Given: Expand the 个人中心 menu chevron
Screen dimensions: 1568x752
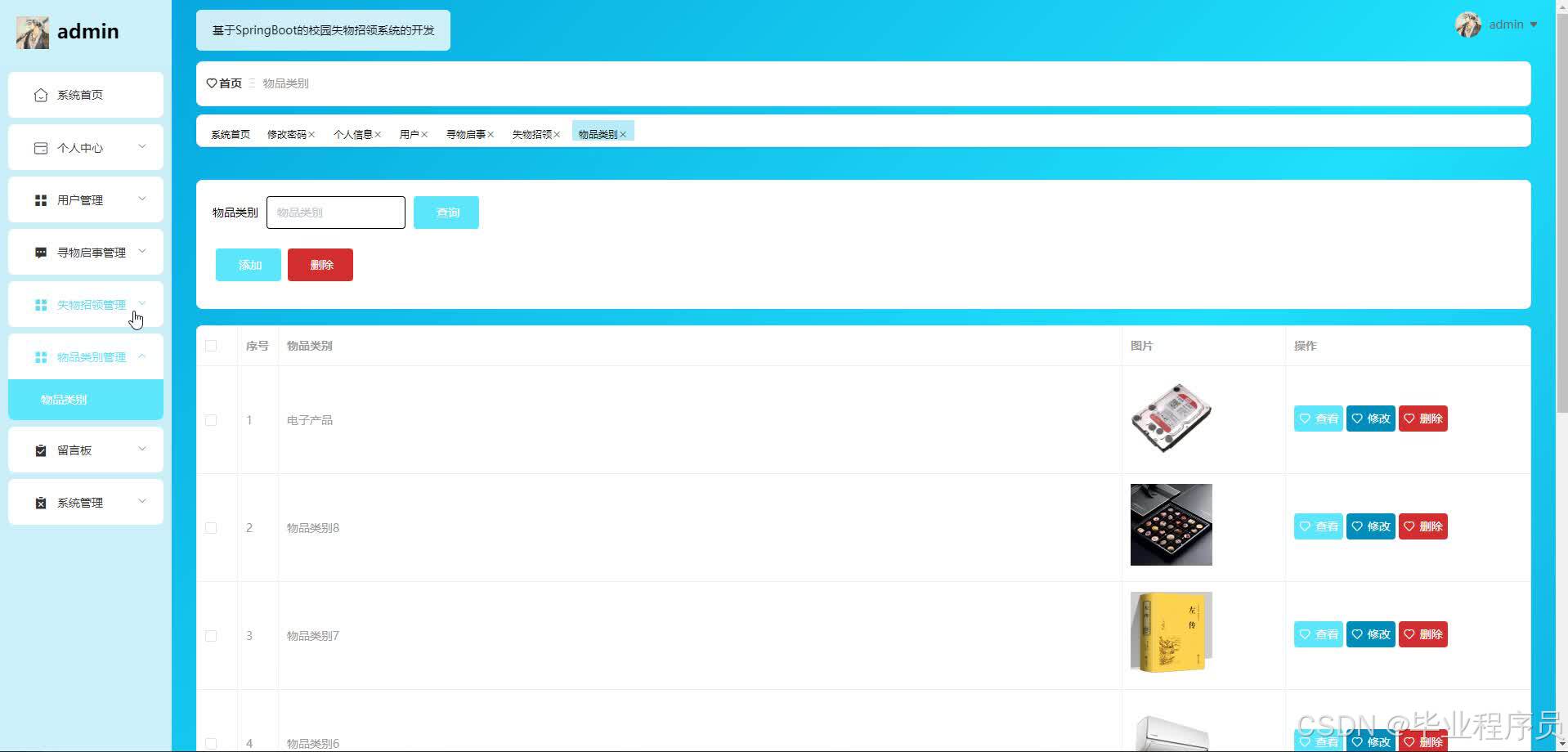Looking at the screenshot, I should tap(142, 147).
